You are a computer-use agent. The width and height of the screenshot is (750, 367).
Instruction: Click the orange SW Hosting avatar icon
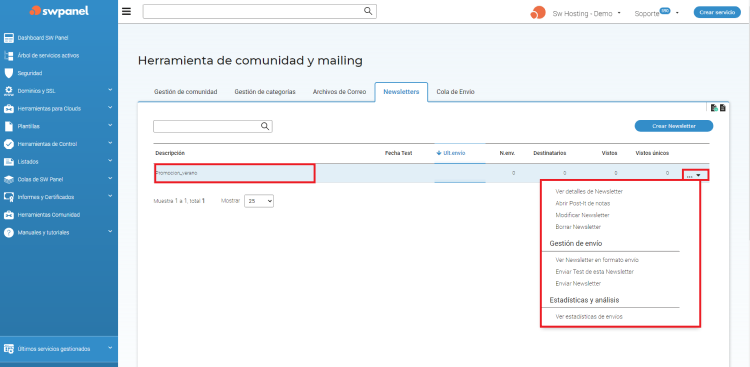(538, 13)
